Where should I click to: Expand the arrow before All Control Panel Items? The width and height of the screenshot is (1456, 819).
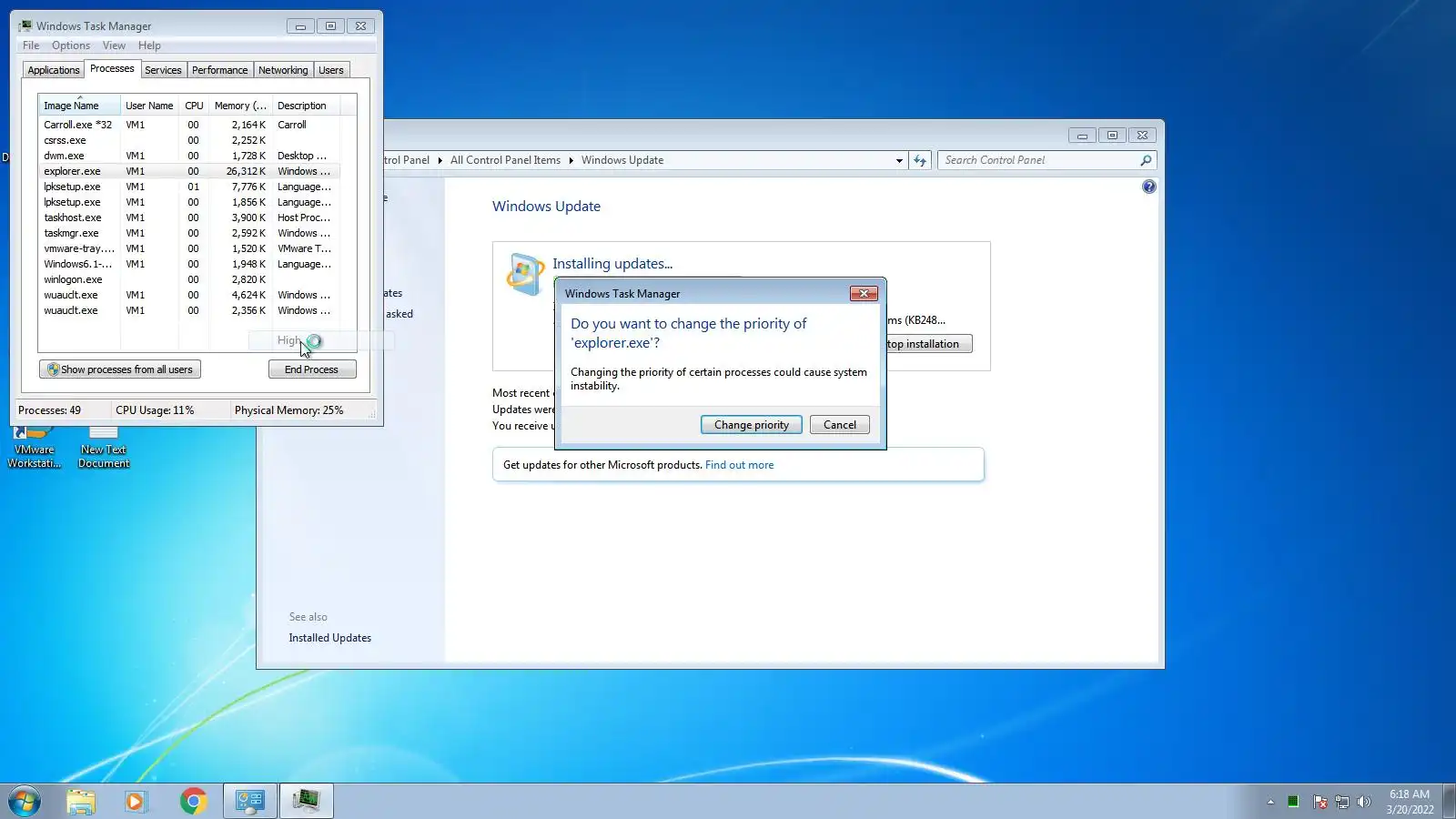pyautogui.click(x=440, y=160)
